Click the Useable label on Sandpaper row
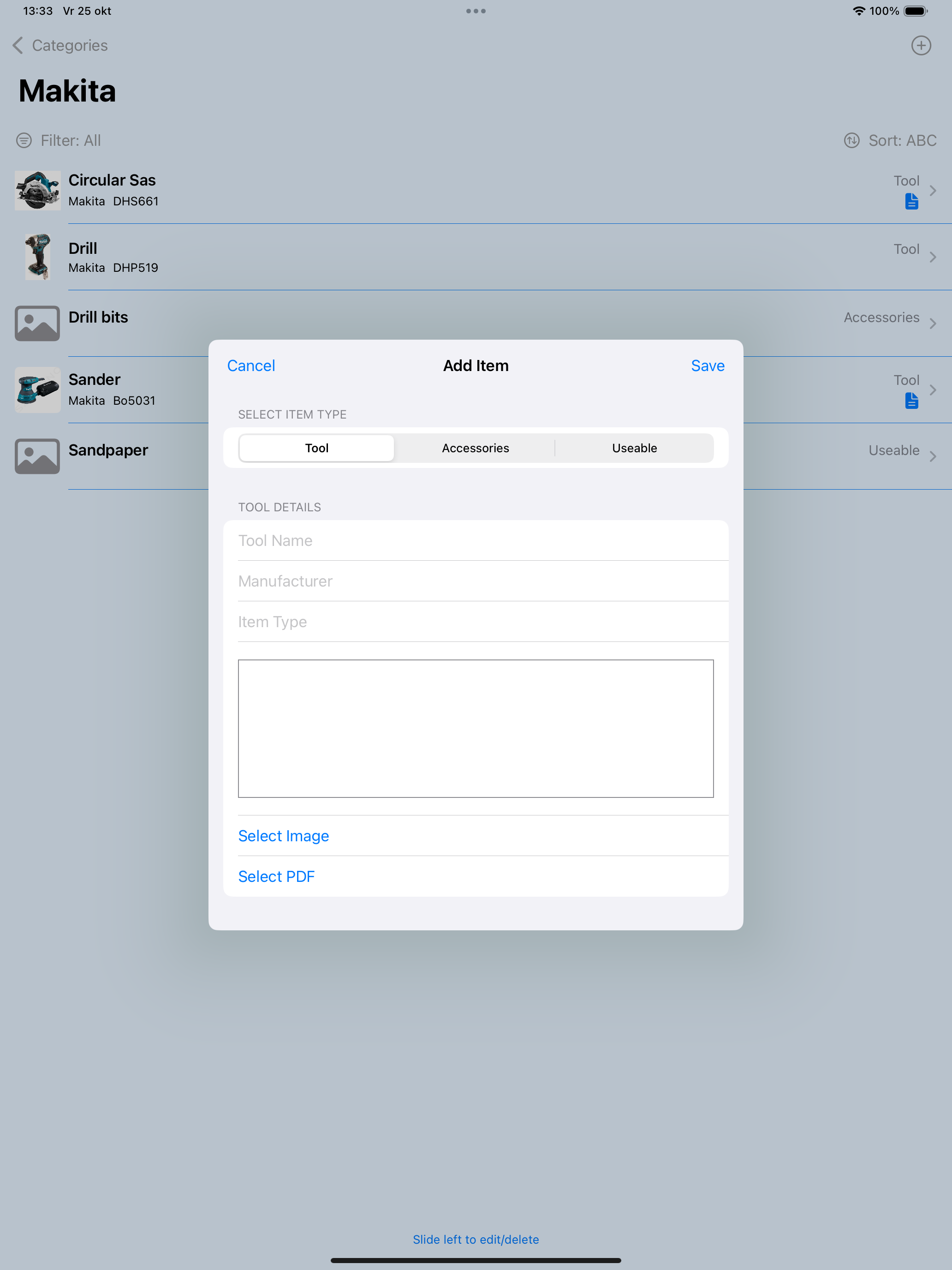Image resolution: width=952 pixels, height=1270 pixels. click(893, 451)
